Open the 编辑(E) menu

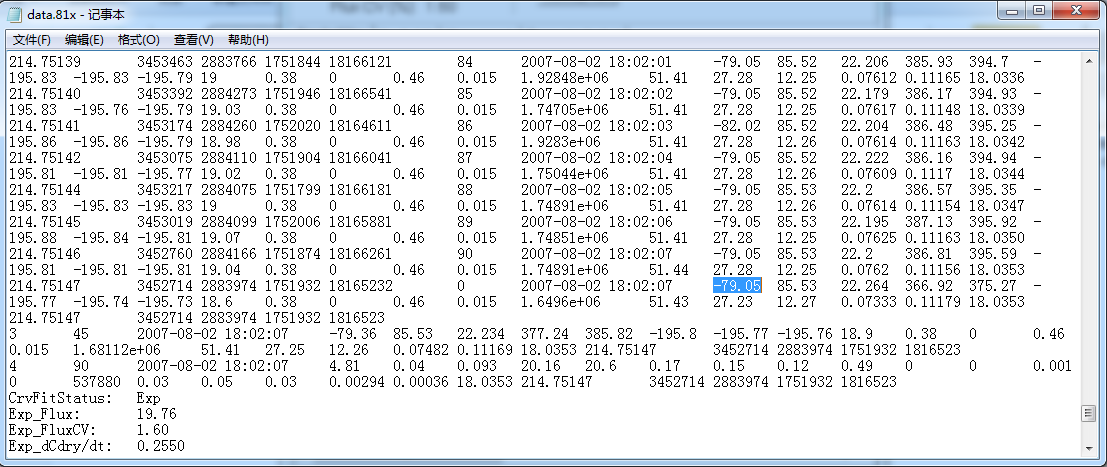[84, 40]
